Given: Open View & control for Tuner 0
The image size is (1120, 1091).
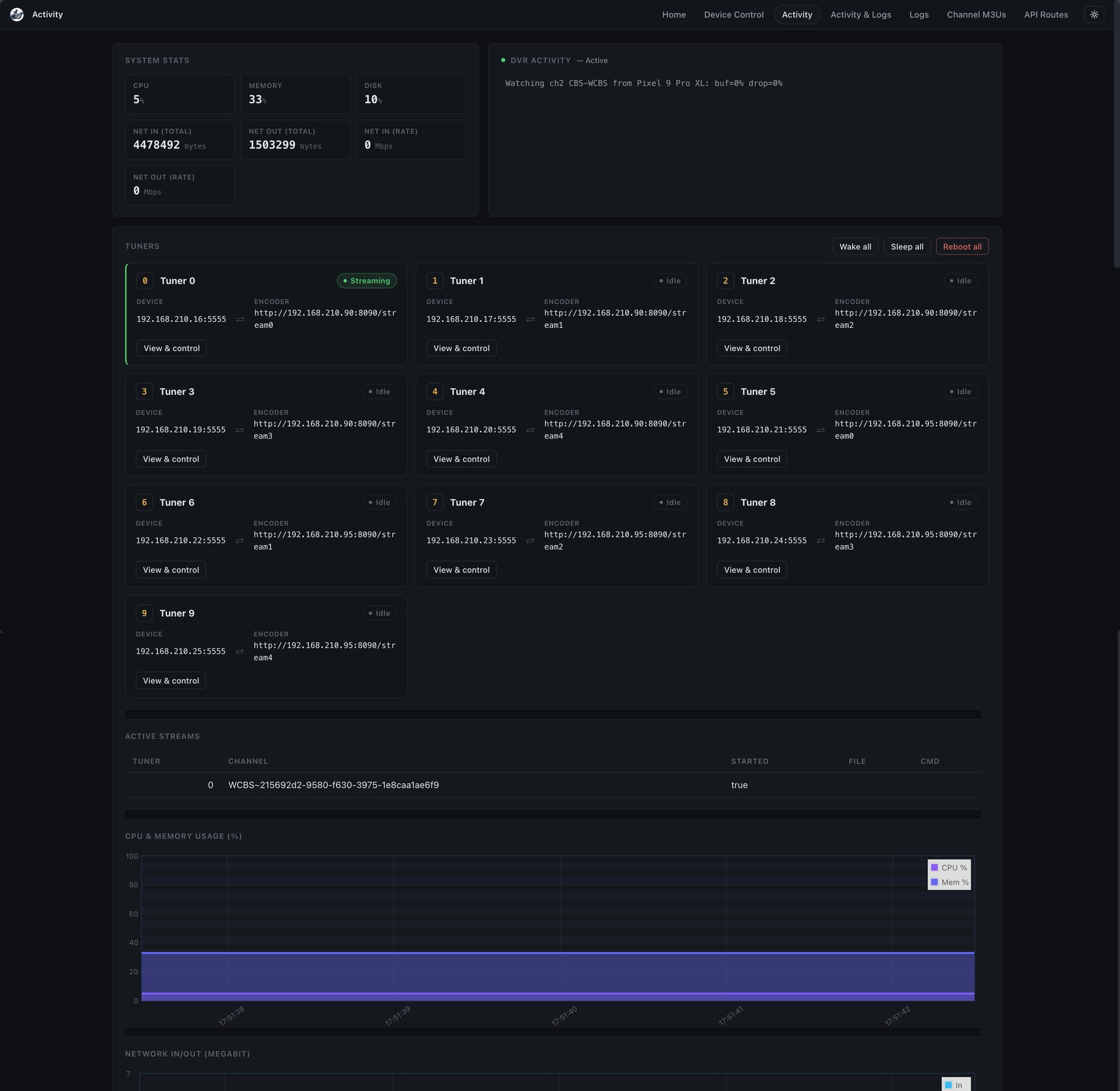Looking at the screenshot, I should pyautogui.click(x=171, y=348).
